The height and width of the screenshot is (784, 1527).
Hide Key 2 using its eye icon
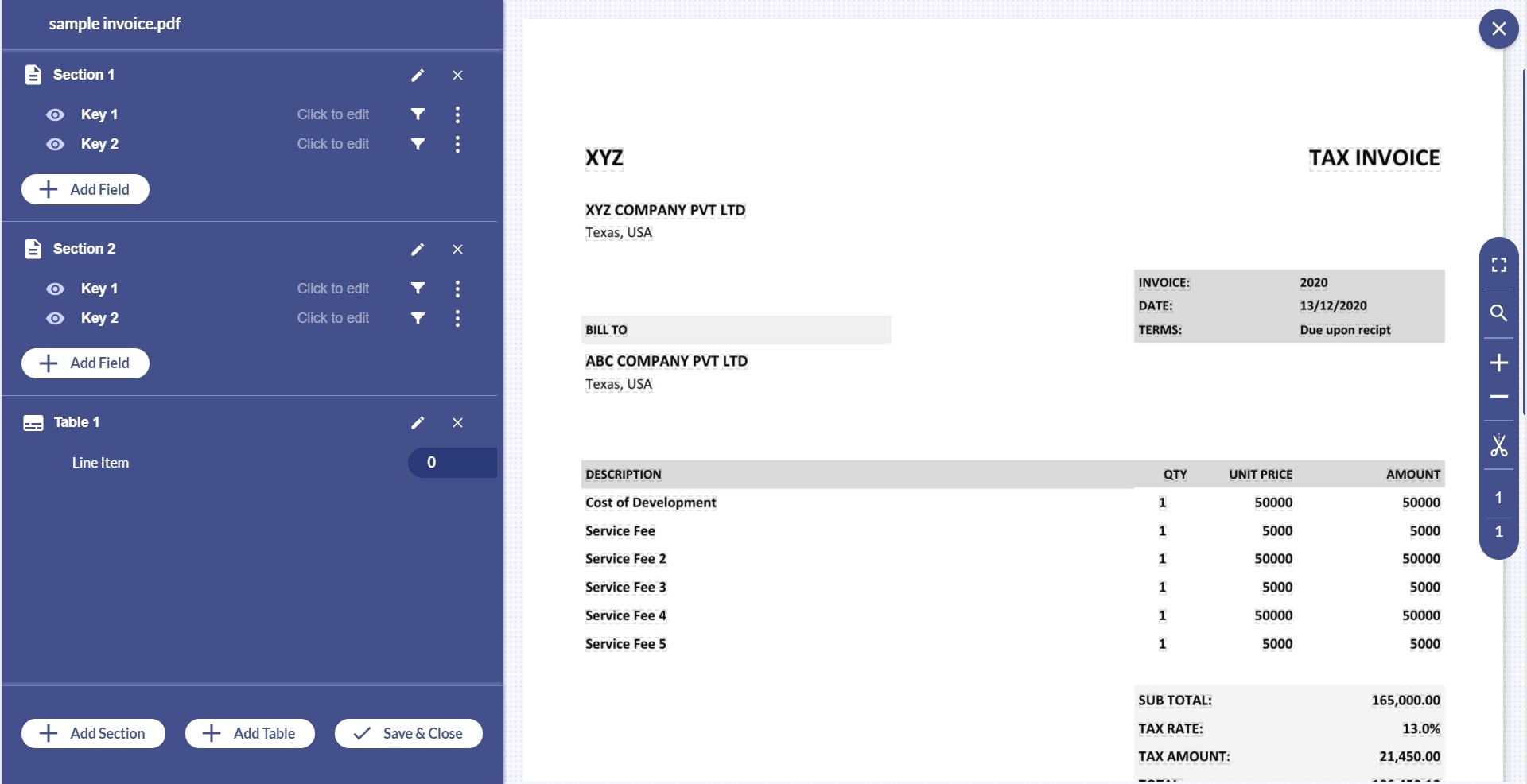pyautogui.click(x=54, y=144)
